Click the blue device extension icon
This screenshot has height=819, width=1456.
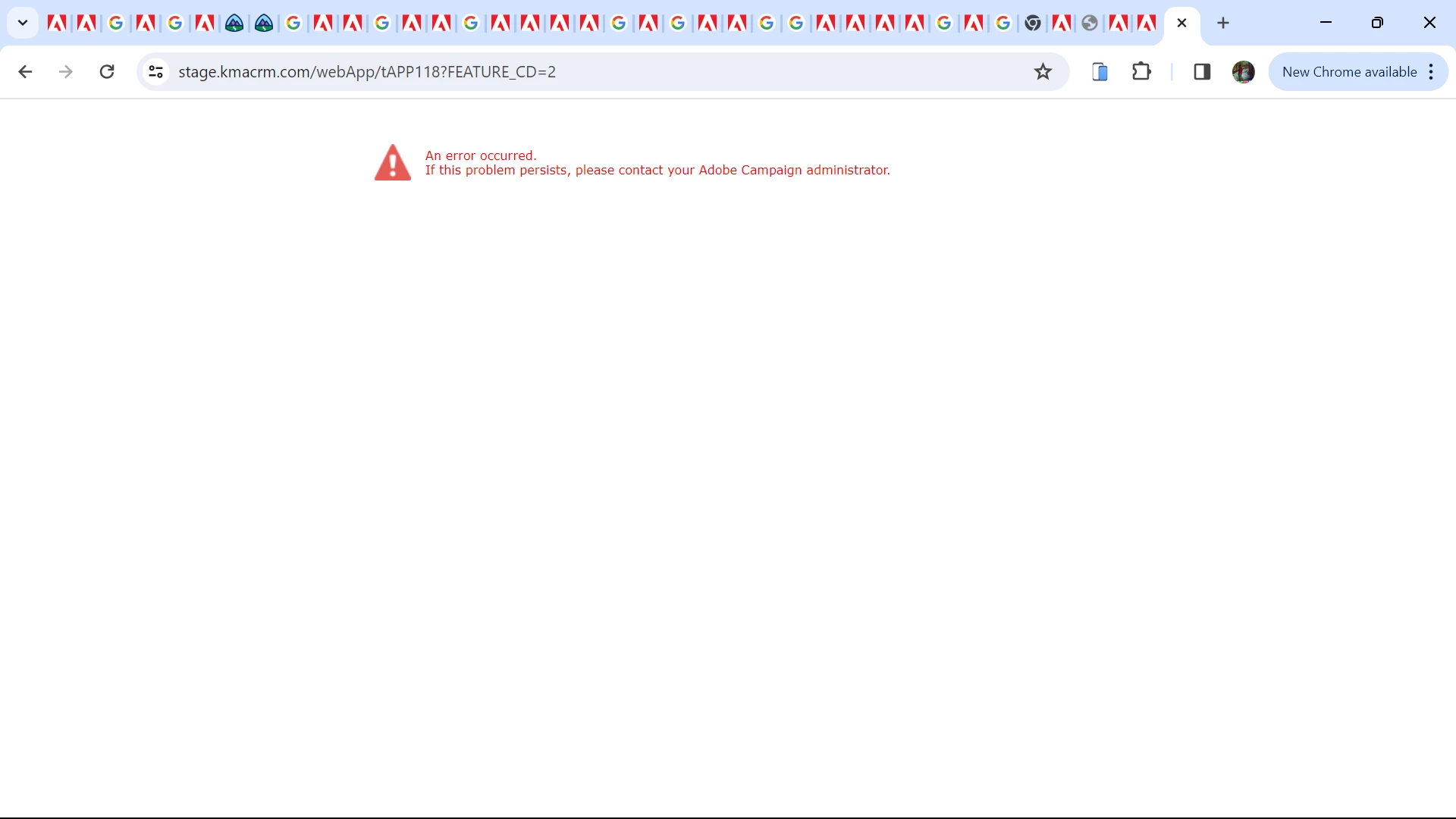click(x=1100, y=72)
